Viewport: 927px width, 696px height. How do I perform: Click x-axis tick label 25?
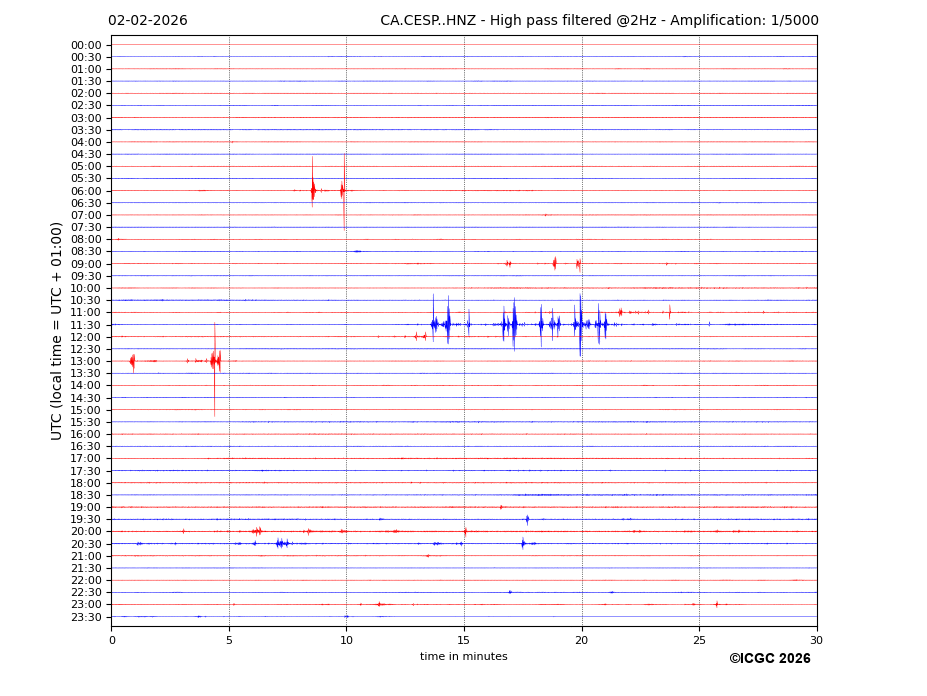699,640
